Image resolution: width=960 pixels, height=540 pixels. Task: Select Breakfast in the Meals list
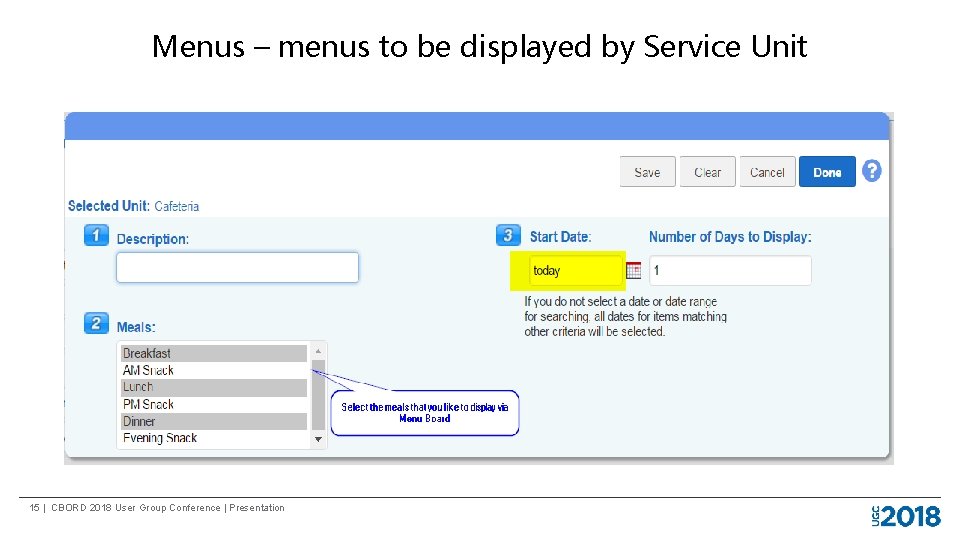click(x=214, y=353)
